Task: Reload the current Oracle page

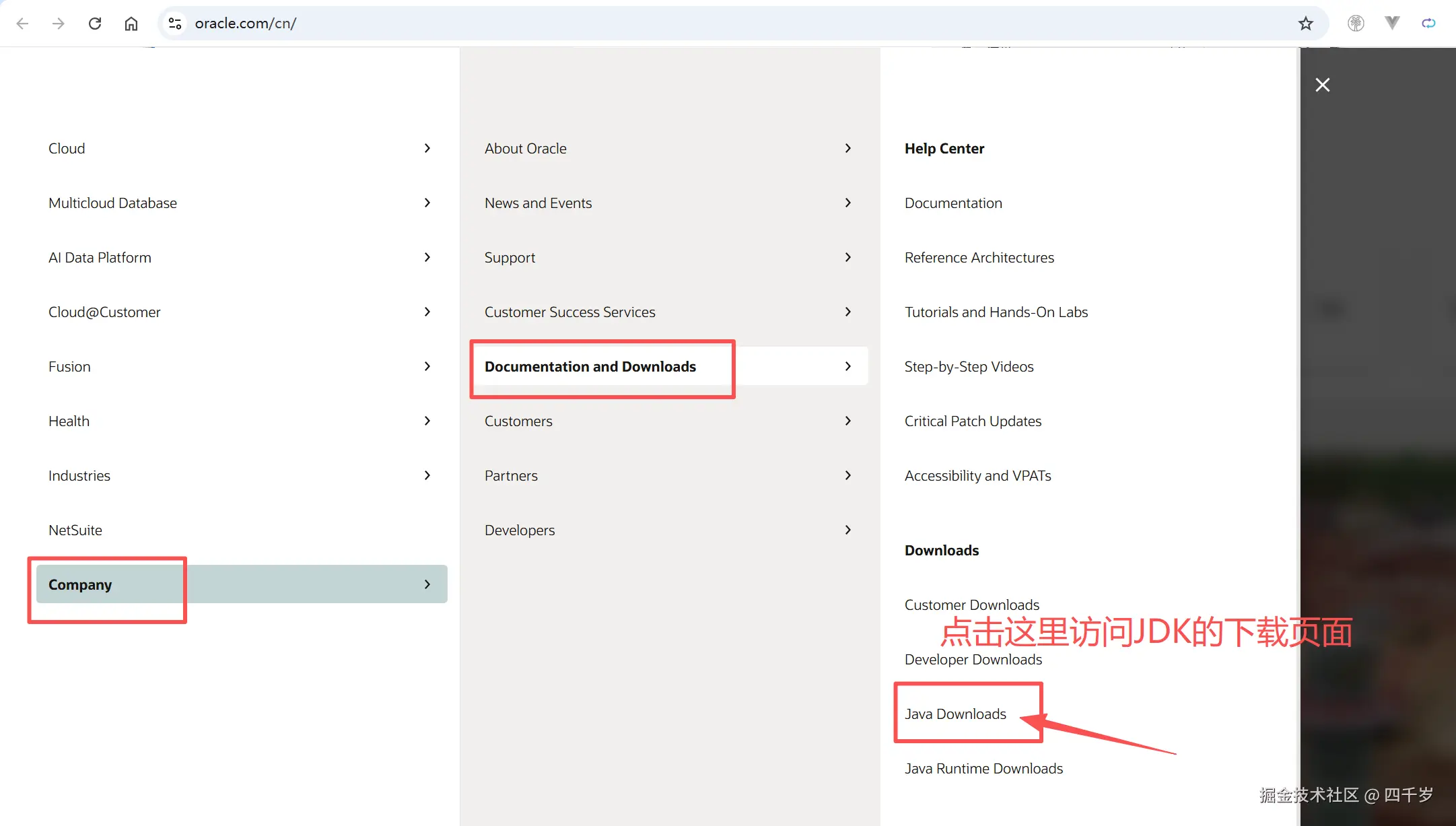Action: tap(95, 22)
